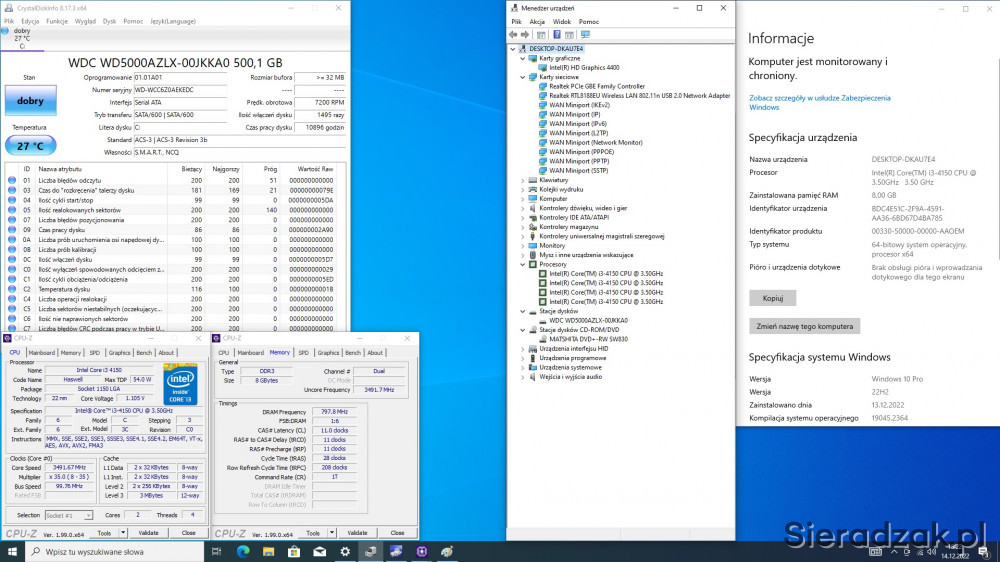This screenshot has width=1000, height=562.
Task: Click the Windows 10 Pro version value
Action: (x=897, y=379)
